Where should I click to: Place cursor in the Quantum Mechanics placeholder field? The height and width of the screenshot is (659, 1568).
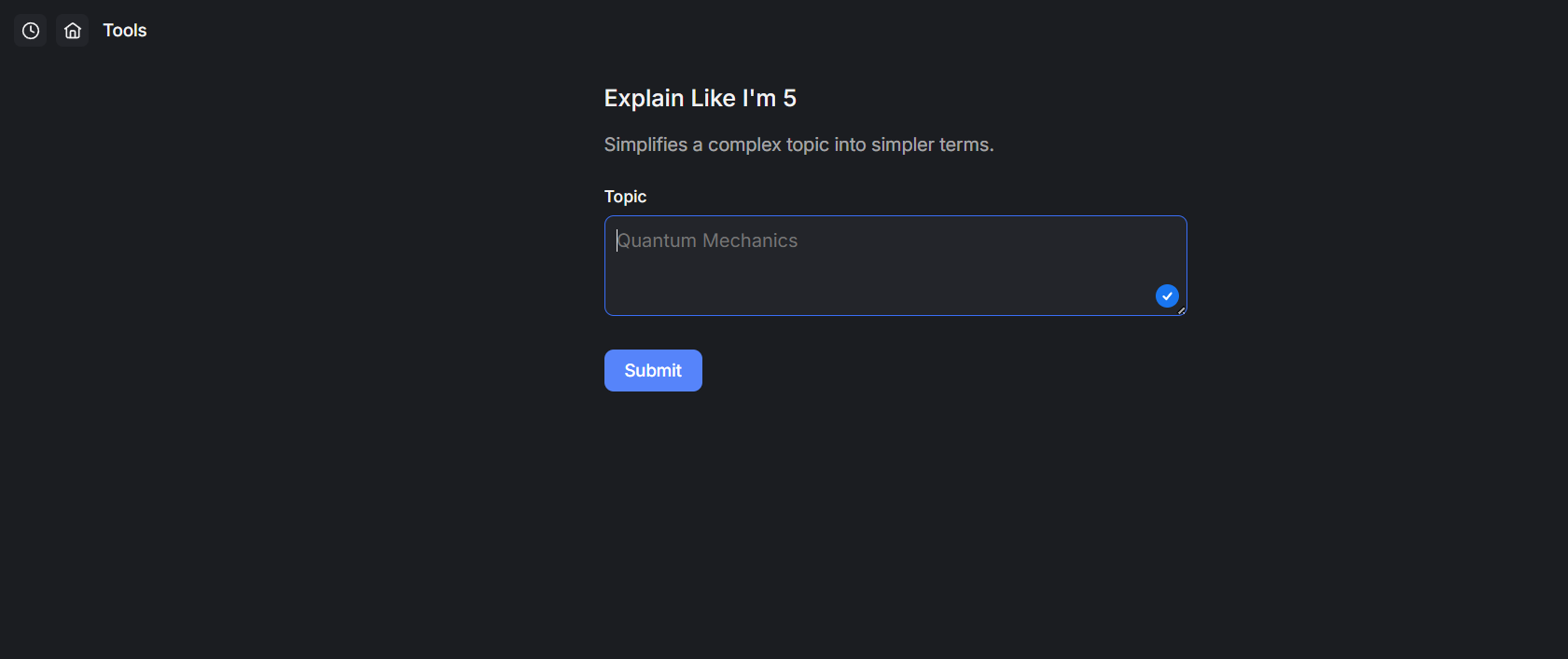pyautogui.click(x=895, y=266)
